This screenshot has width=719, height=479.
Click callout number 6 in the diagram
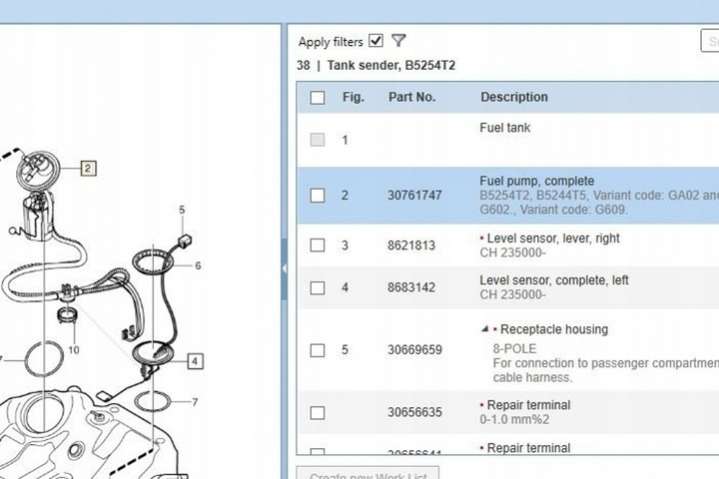coord(198,266)
